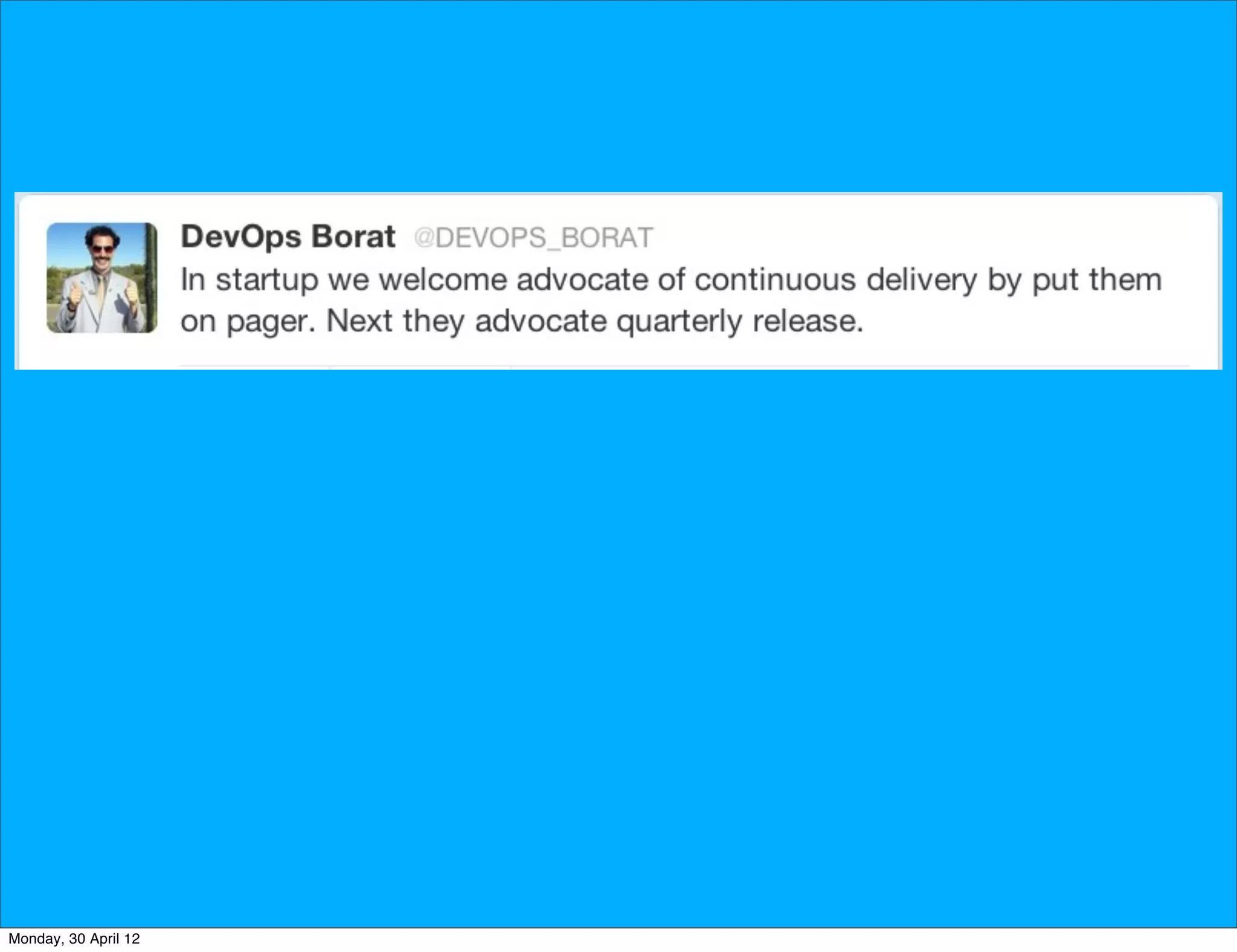
Task: Click the word "they" in the second line
Action: [x=434, y=322]
